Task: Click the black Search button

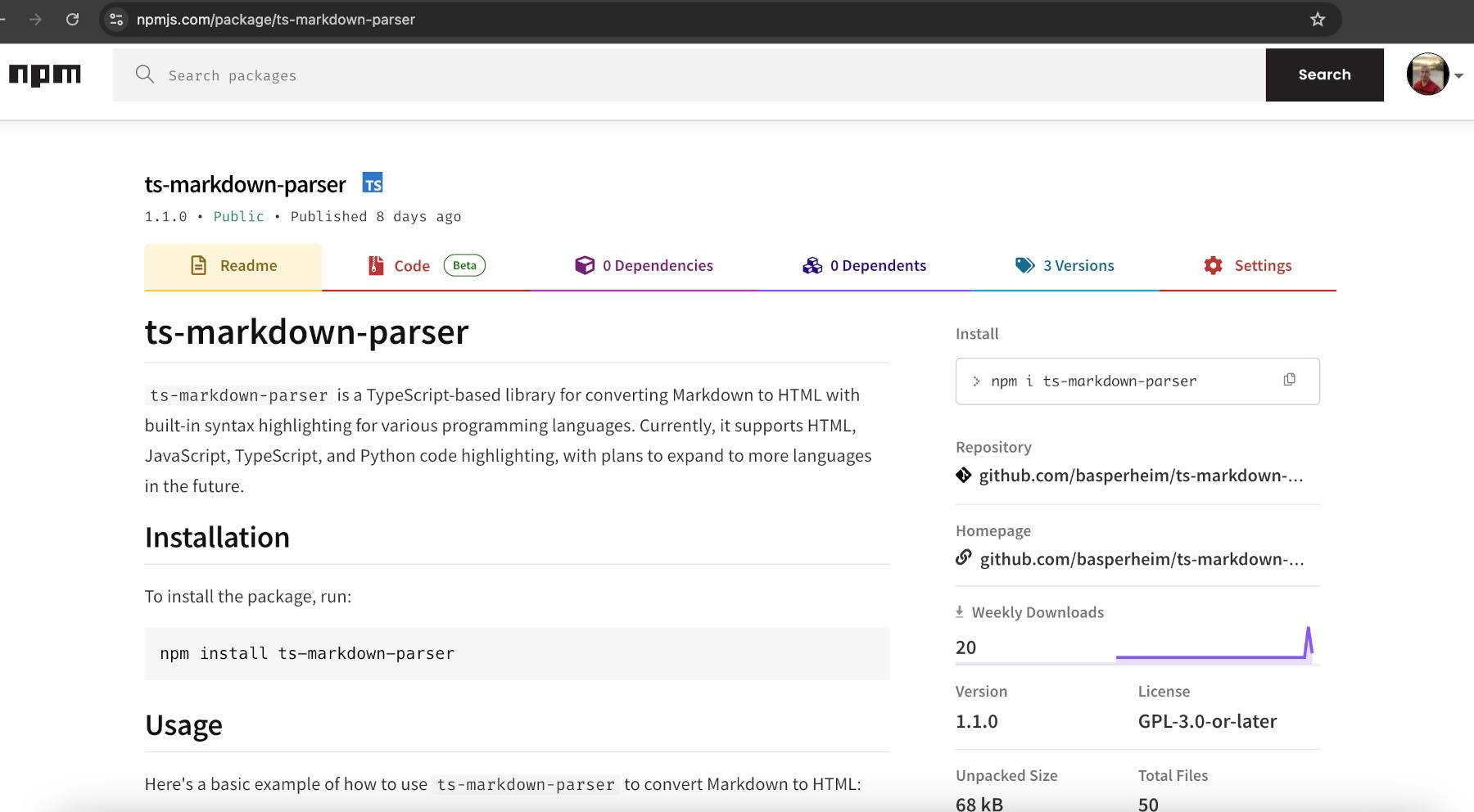Action: (x=1324, y=74)
